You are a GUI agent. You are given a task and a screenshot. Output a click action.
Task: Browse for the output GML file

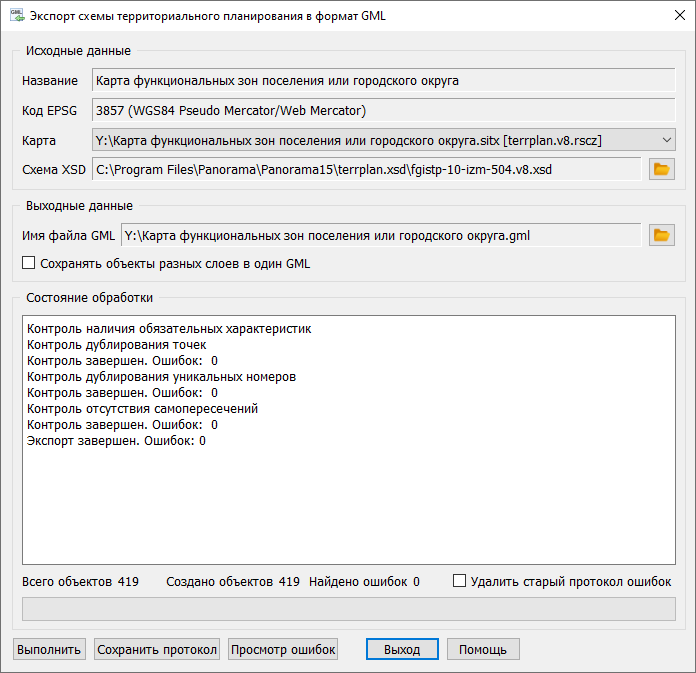[x=661, y=235]
